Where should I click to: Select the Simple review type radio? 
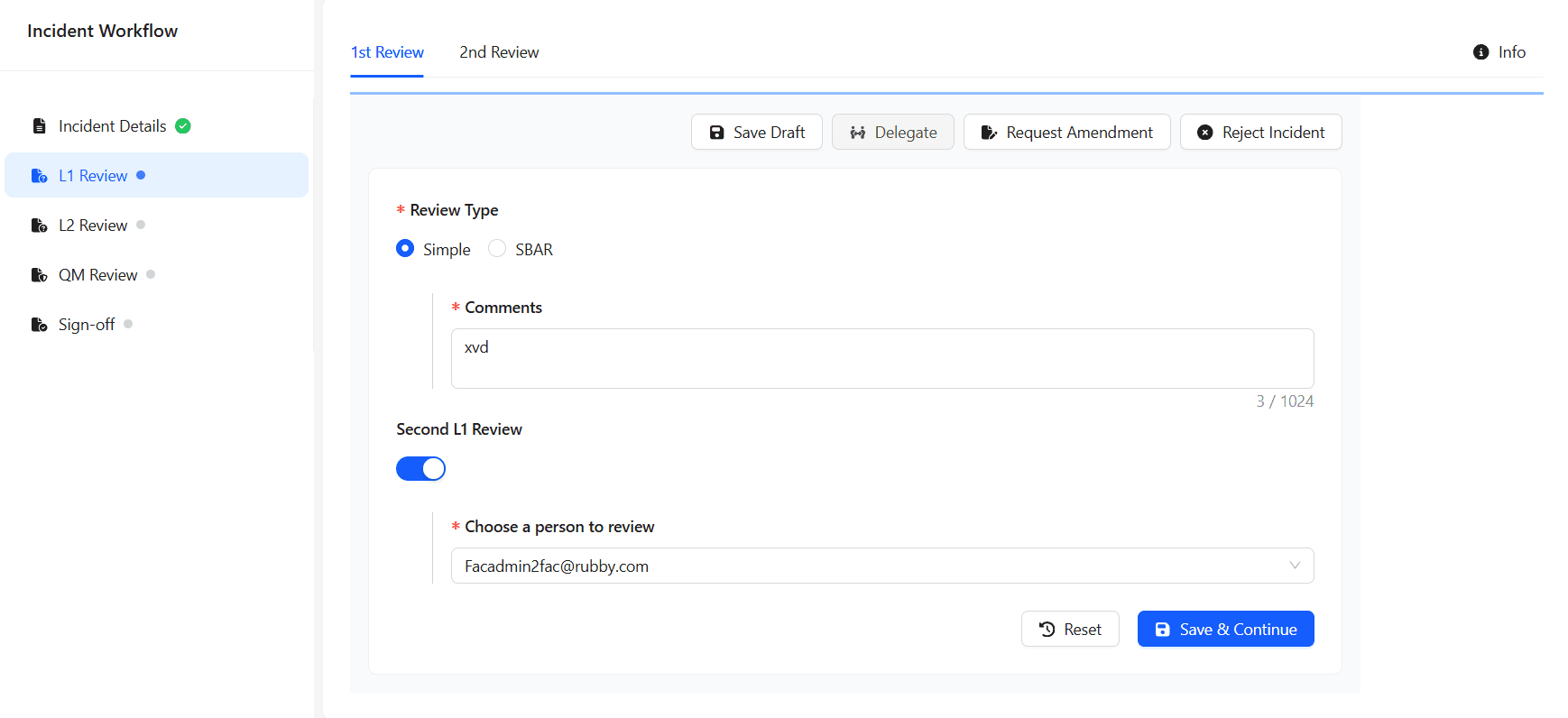405,249
